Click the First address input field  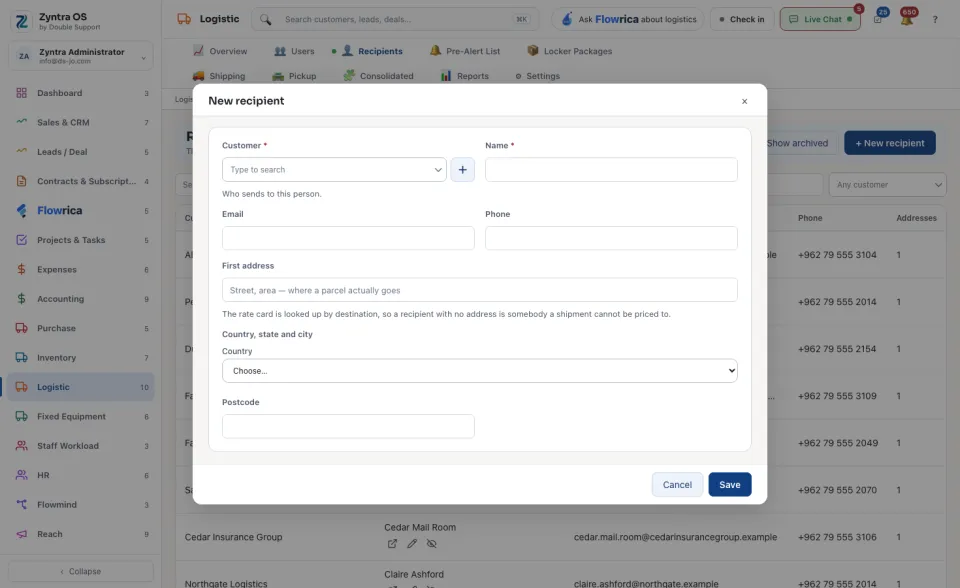point(479,290)
